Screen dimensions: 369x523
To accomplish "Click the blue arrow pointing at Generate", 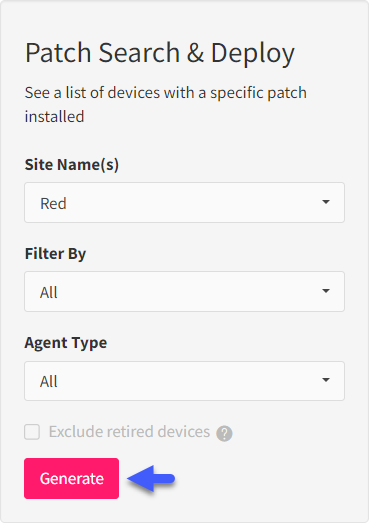I will (x=151, y=479).
